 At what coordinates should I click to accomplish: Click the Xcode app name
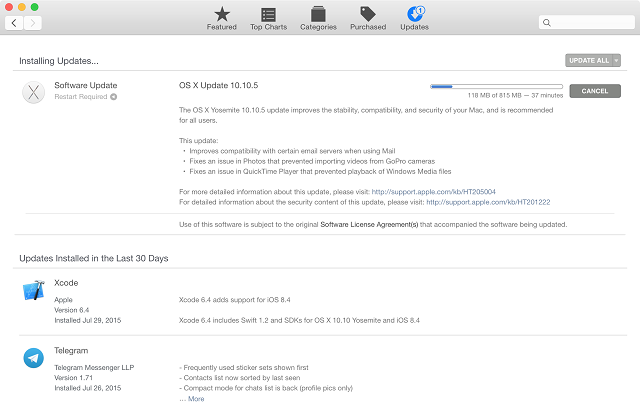(x=66, y=283)
